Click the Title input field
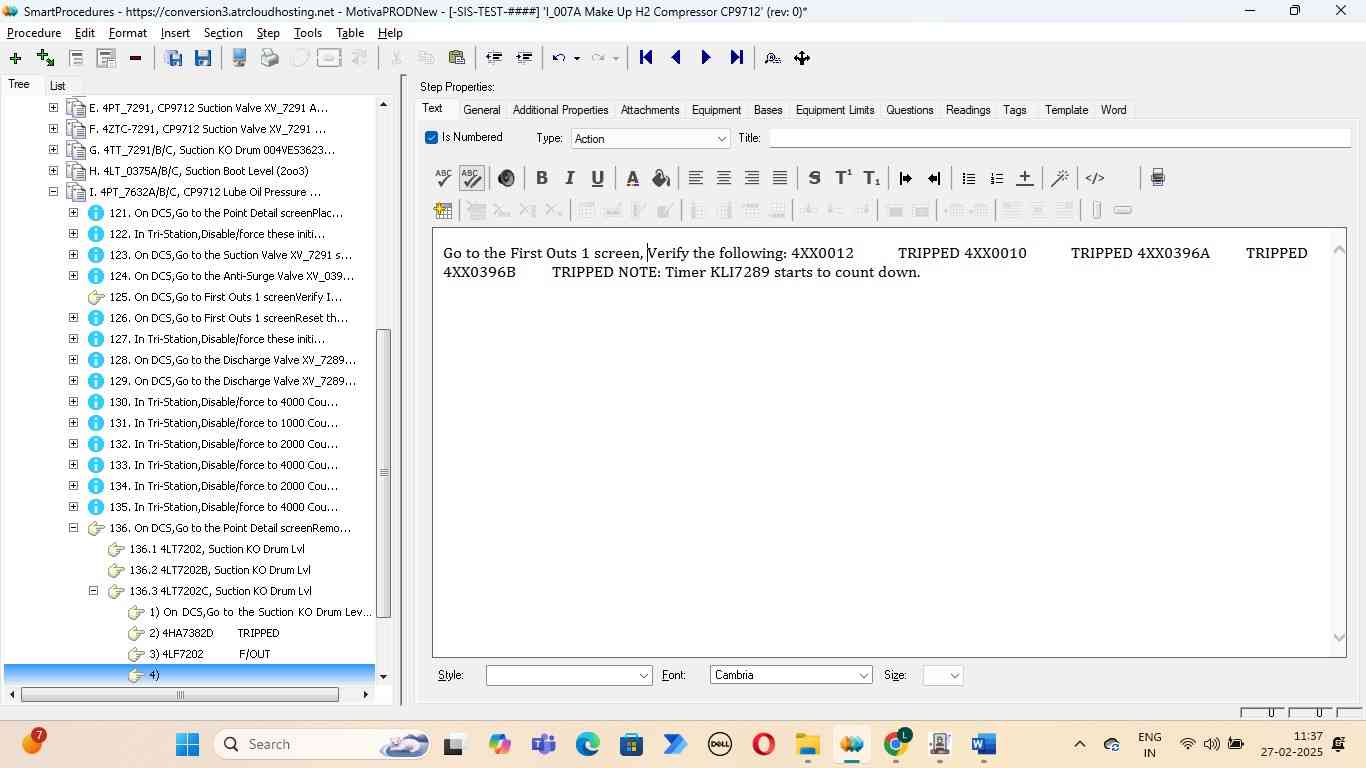Viewport: 1366px width, 768px height. (x=1060, y=138)
